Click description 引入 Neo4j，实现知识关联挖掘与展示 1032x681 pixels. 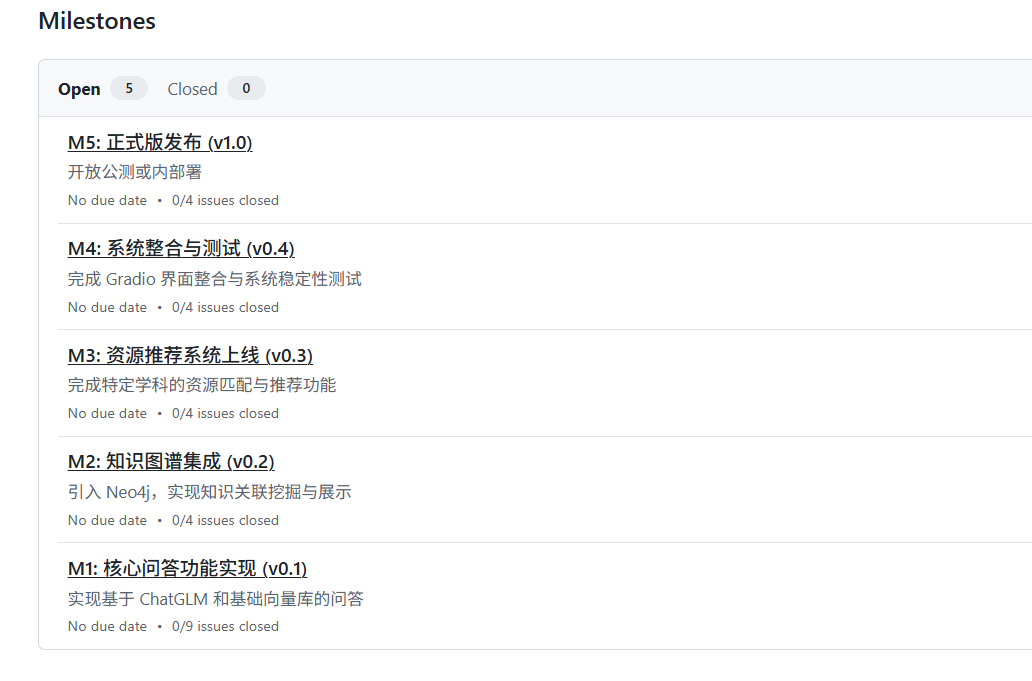[209, 492]
